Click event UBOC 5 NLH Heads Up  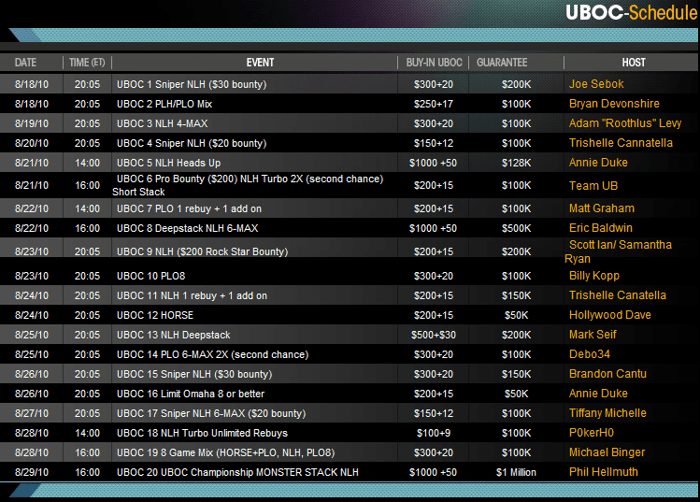click(169, 163)
